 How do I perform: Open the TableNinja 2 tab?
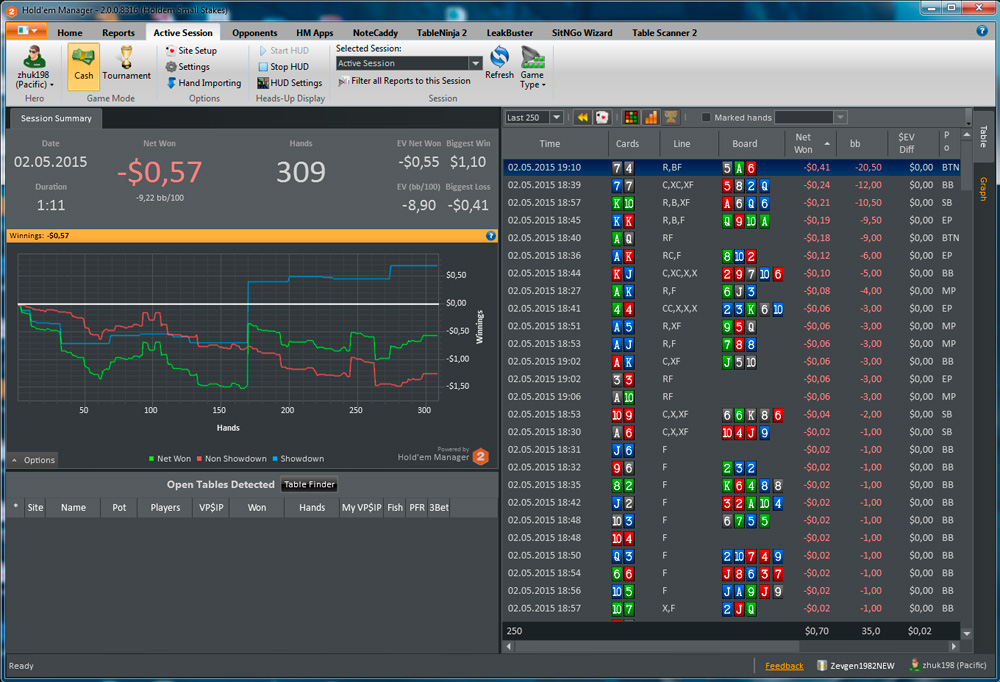pos(441,33)
